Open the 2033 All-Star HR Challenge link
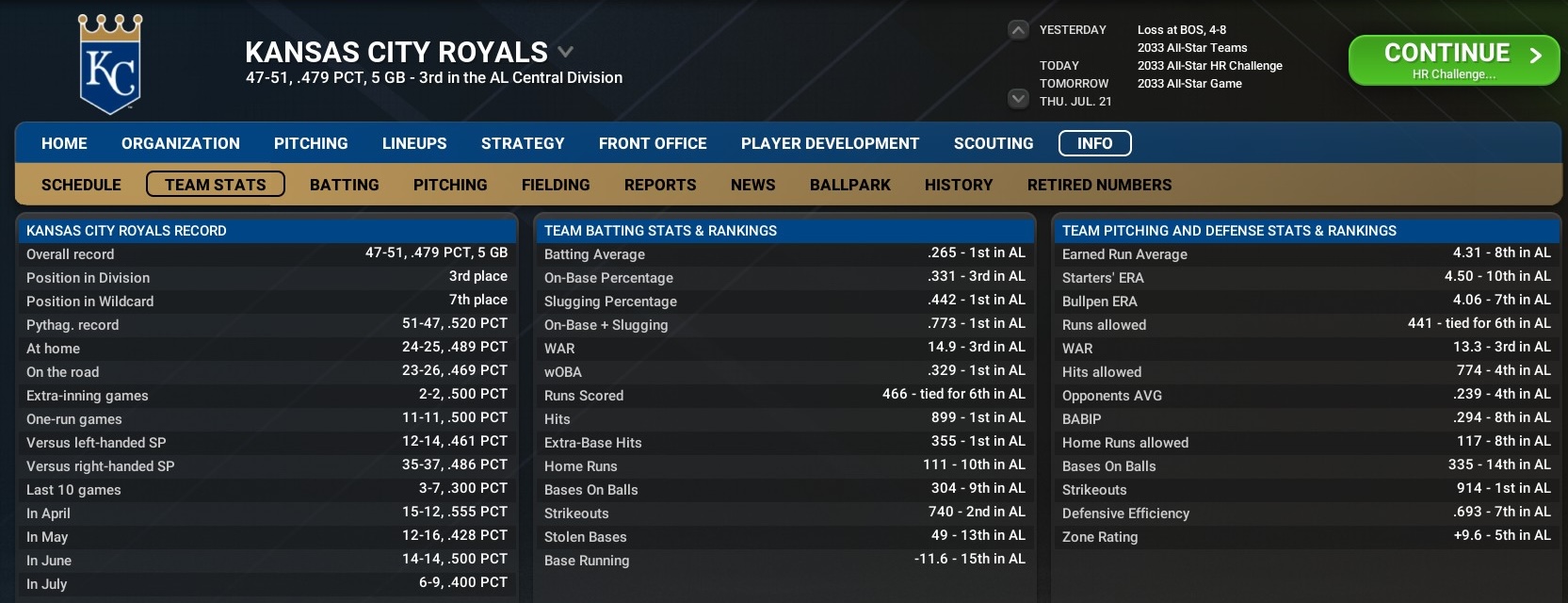The image size is (1568, 603). click(1210, 65)
